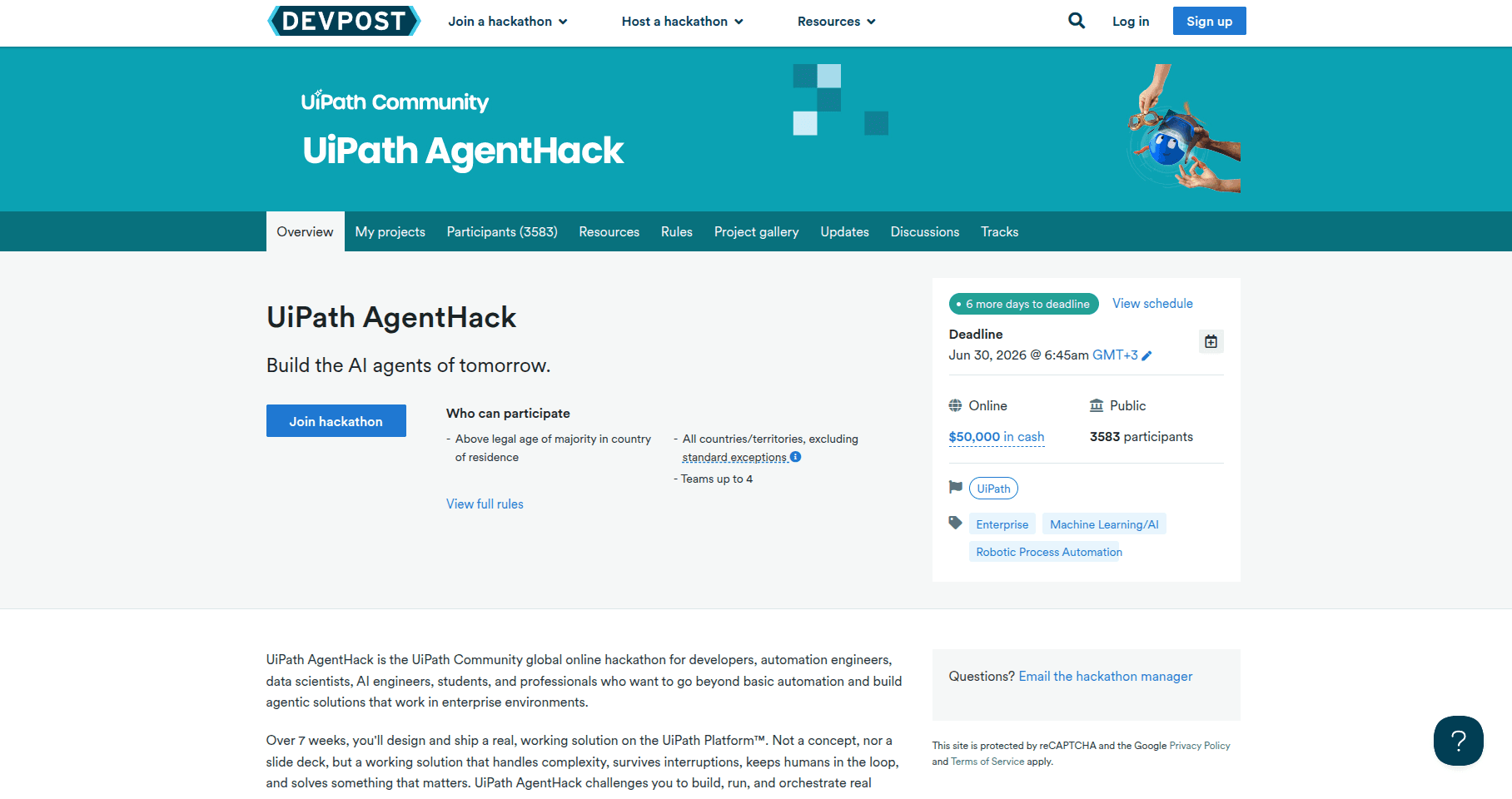Click the 'Who can participate' heading
This screenshot has width=1512, height=799.
pos(508,413)
